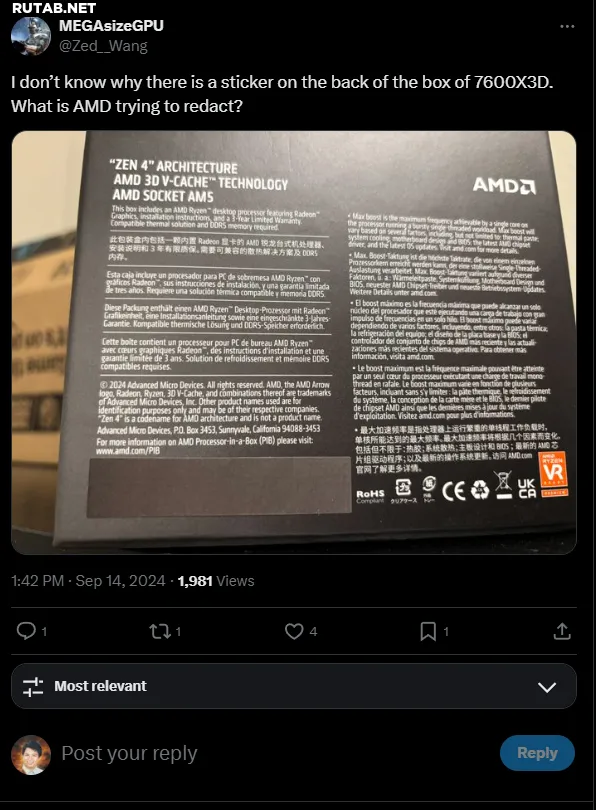
Task: Click the repost arrows icon
Action: (159, 631)
